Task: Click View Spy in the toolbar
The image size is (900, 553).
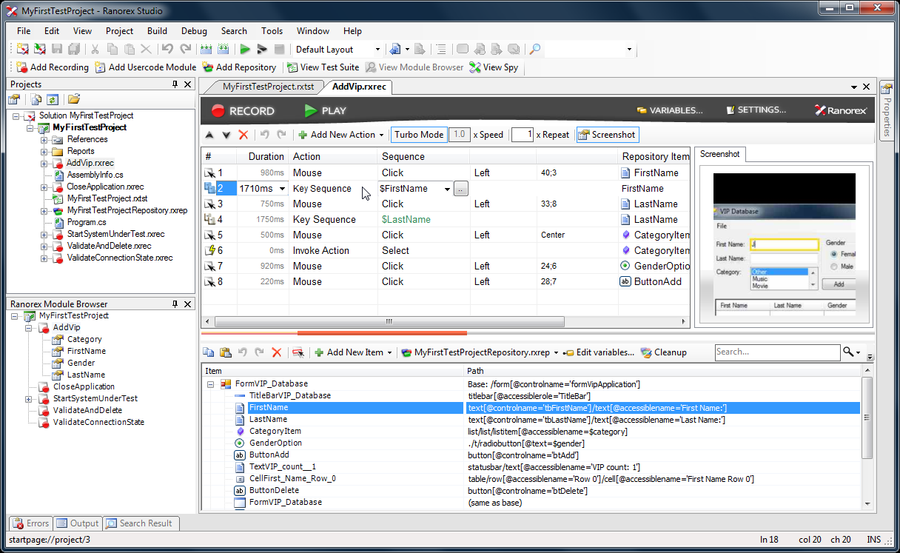Action: [494, 67]
